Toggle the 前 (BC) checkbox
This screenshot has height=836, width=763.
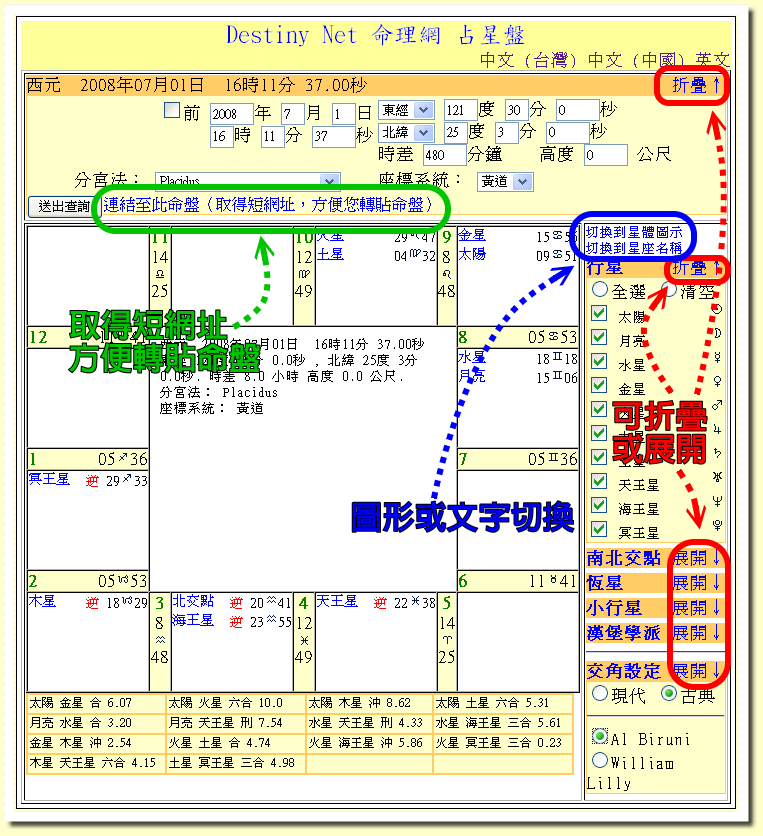coord(172,110)
